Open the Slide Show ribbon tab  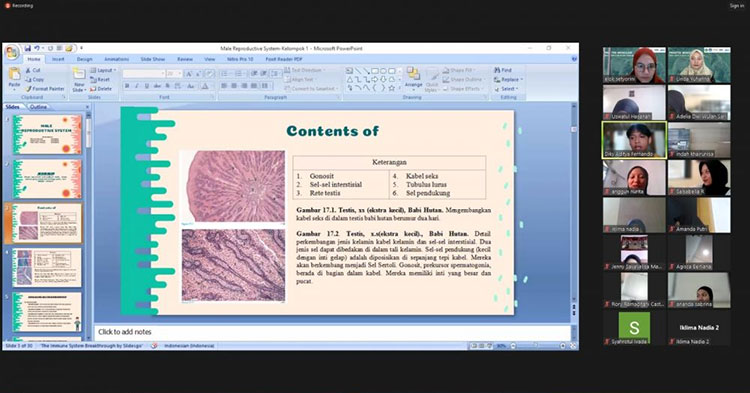click(x=153, y=59)
